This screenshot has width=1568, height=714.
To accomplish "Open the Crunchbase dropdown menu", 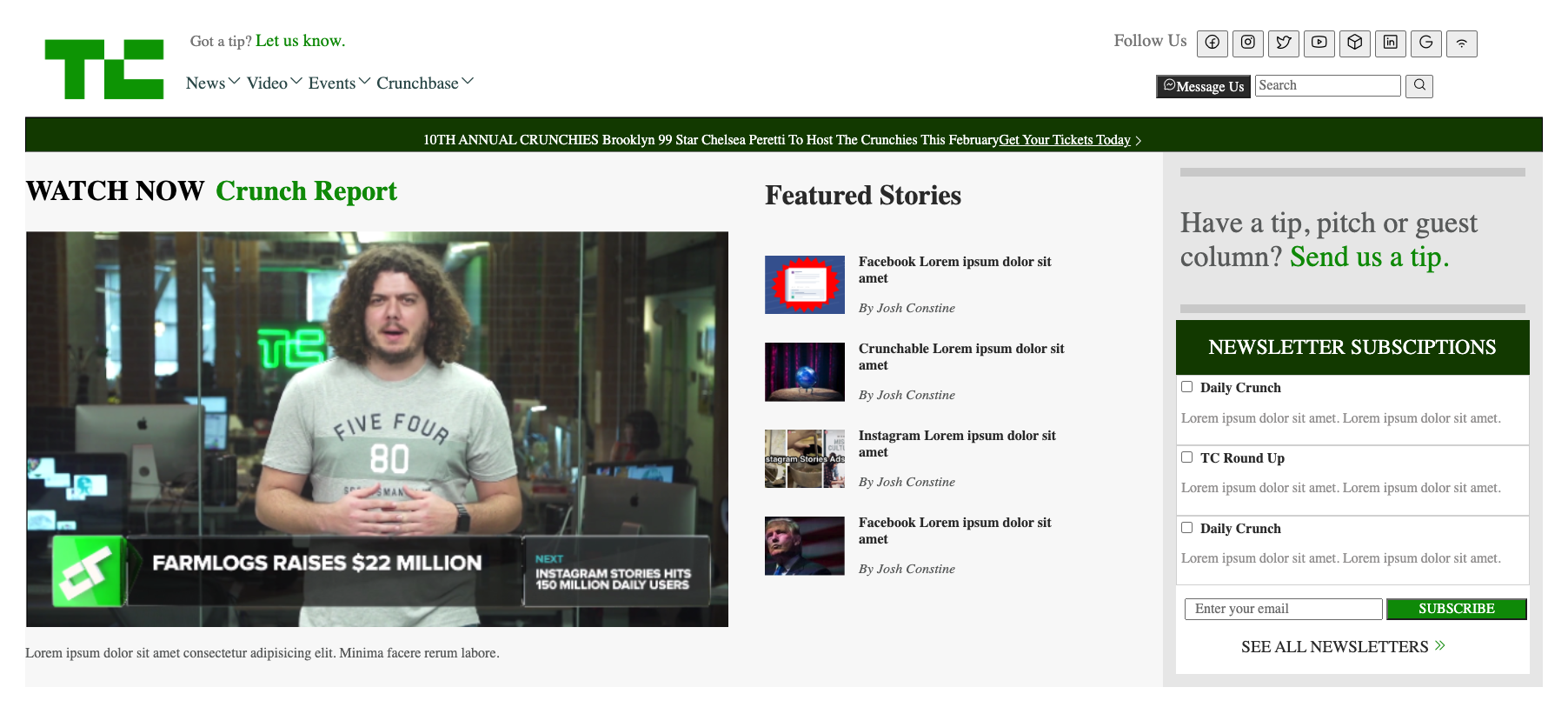I will tap(424, 83).
